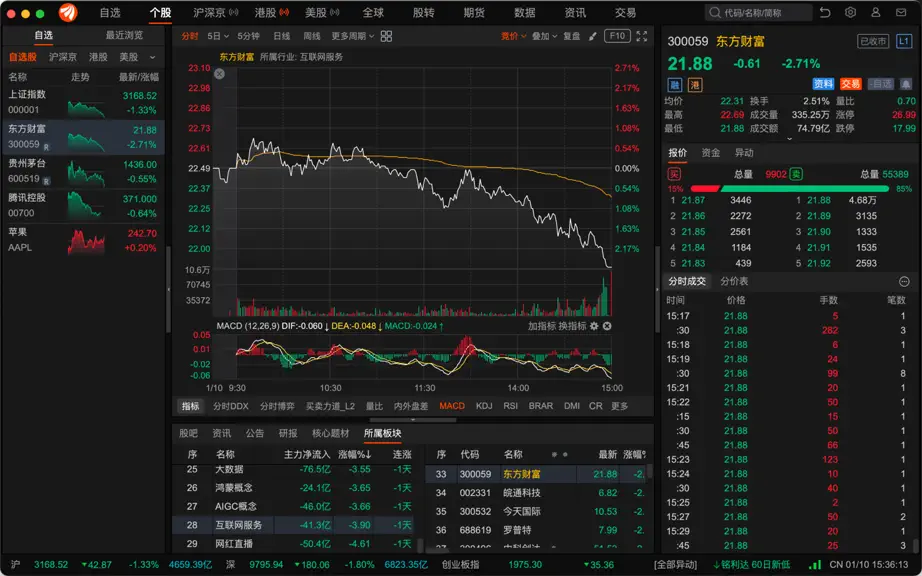
Task: Open the 更多周期 dropdown menu
Action: [352, 36]
